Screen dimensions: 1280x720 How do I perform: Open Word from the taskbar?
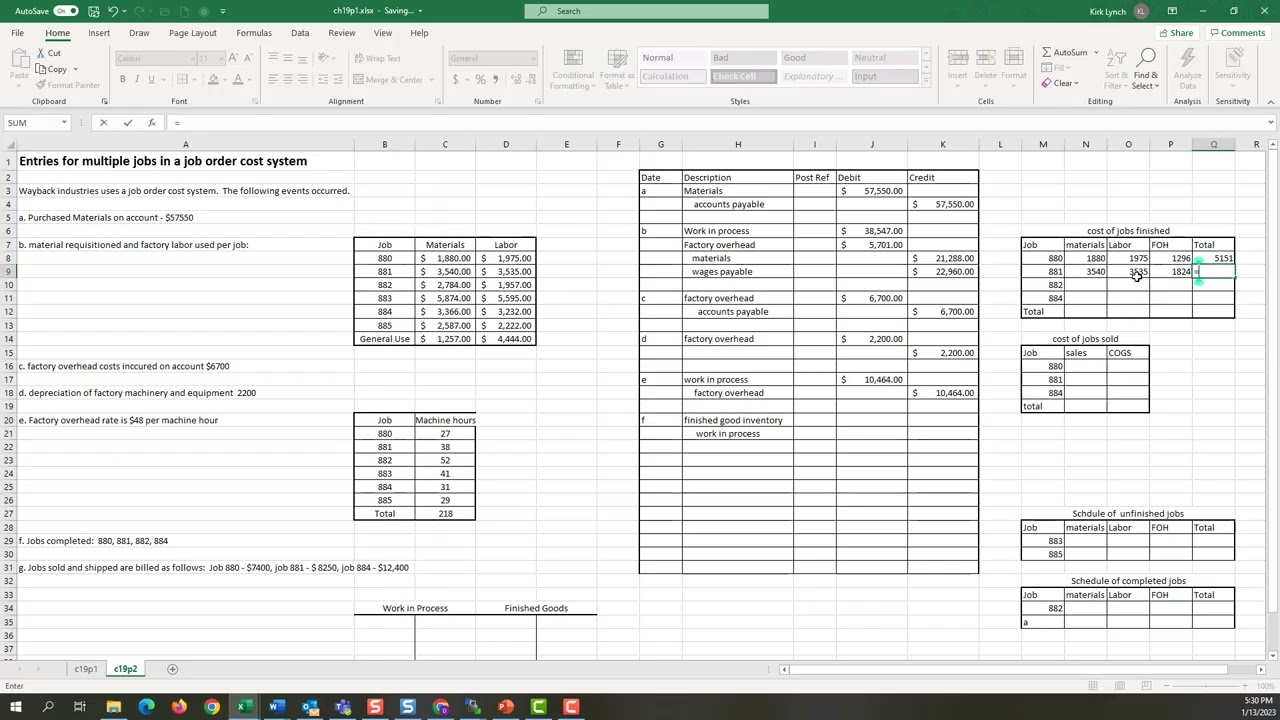coord(277,707)
